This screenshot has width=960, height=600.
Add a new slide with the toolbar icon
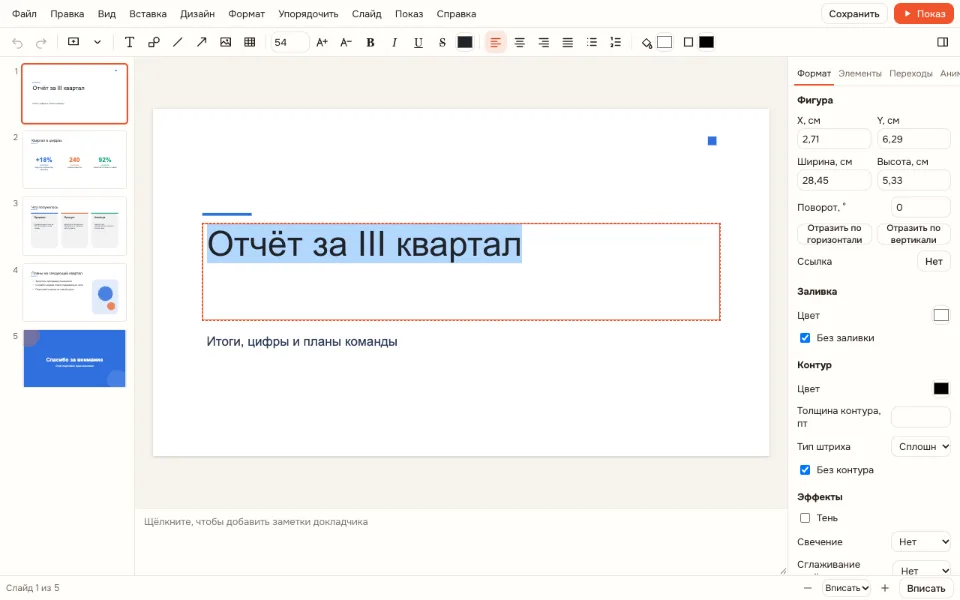click(73, 42)
